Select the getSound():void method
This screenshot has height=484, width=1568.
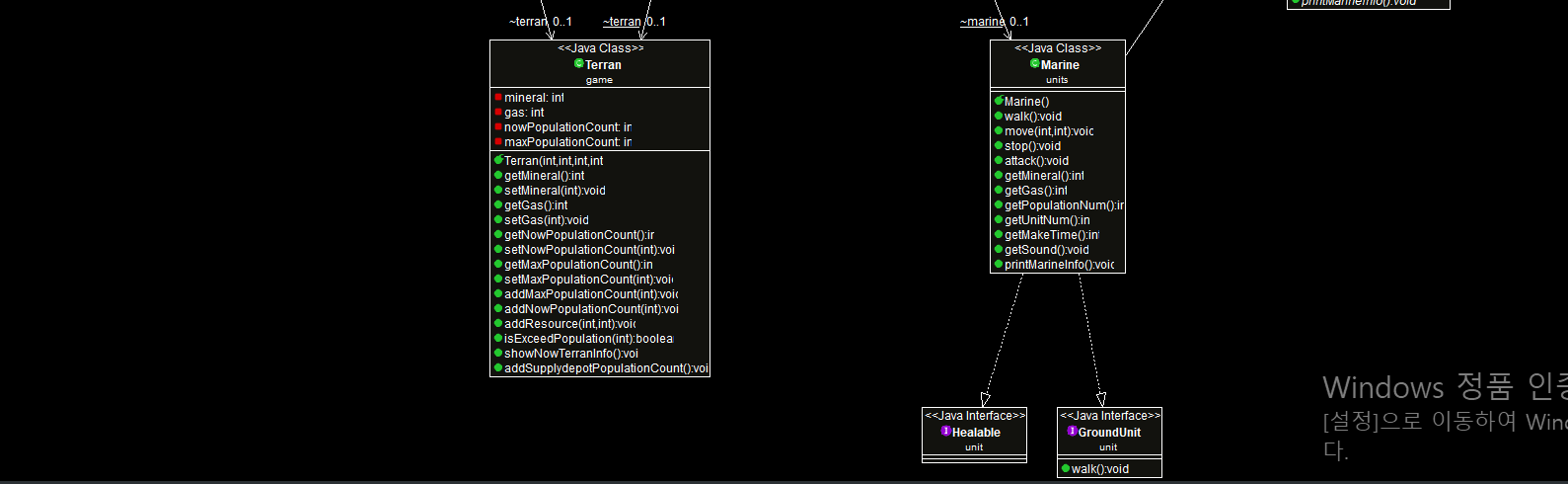[1047, 250]
